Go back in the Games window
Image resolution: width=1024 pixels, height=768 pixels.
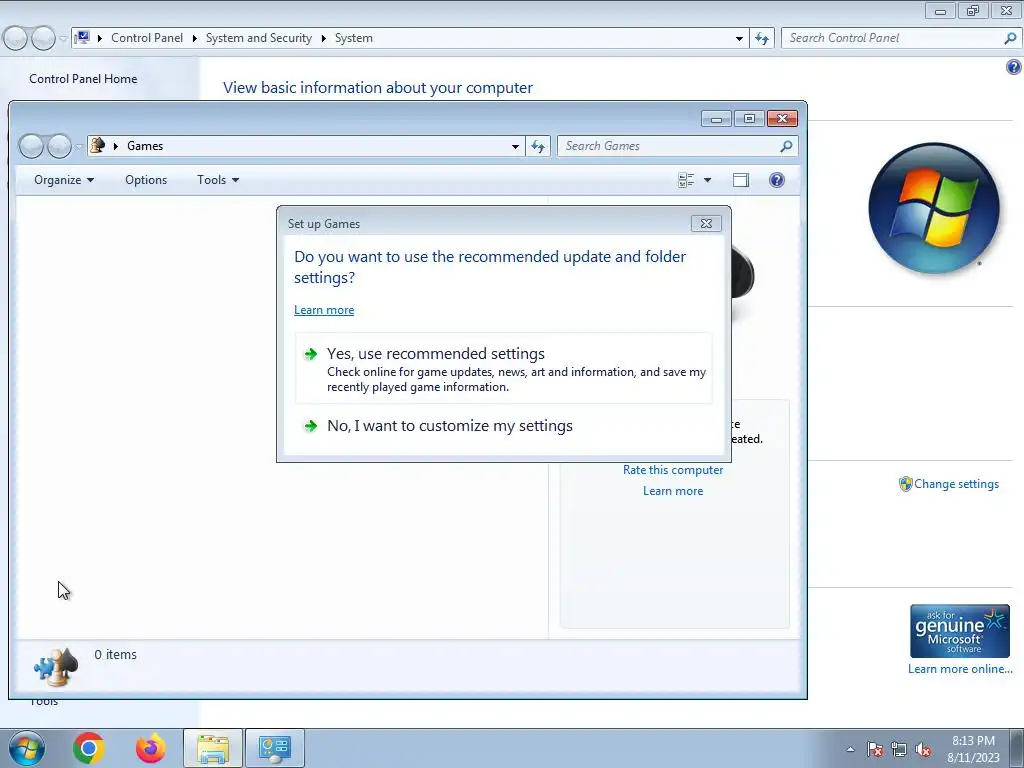click(31, 146)
